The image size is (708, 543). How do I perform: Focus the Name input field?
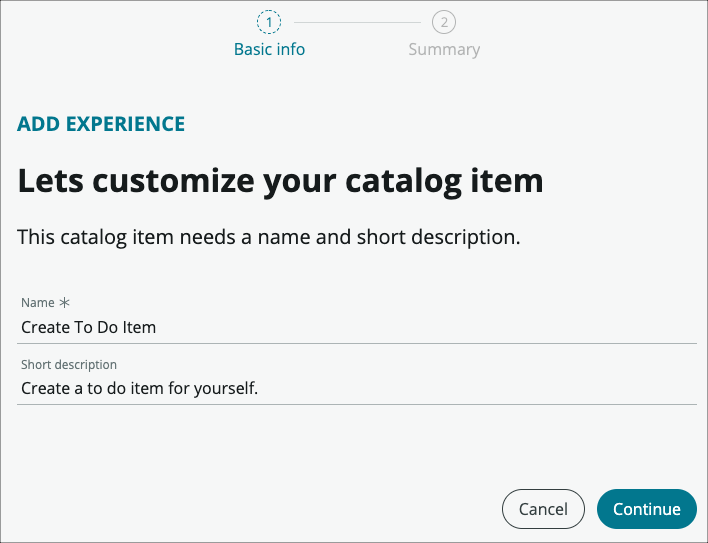(x=356, y=327)
